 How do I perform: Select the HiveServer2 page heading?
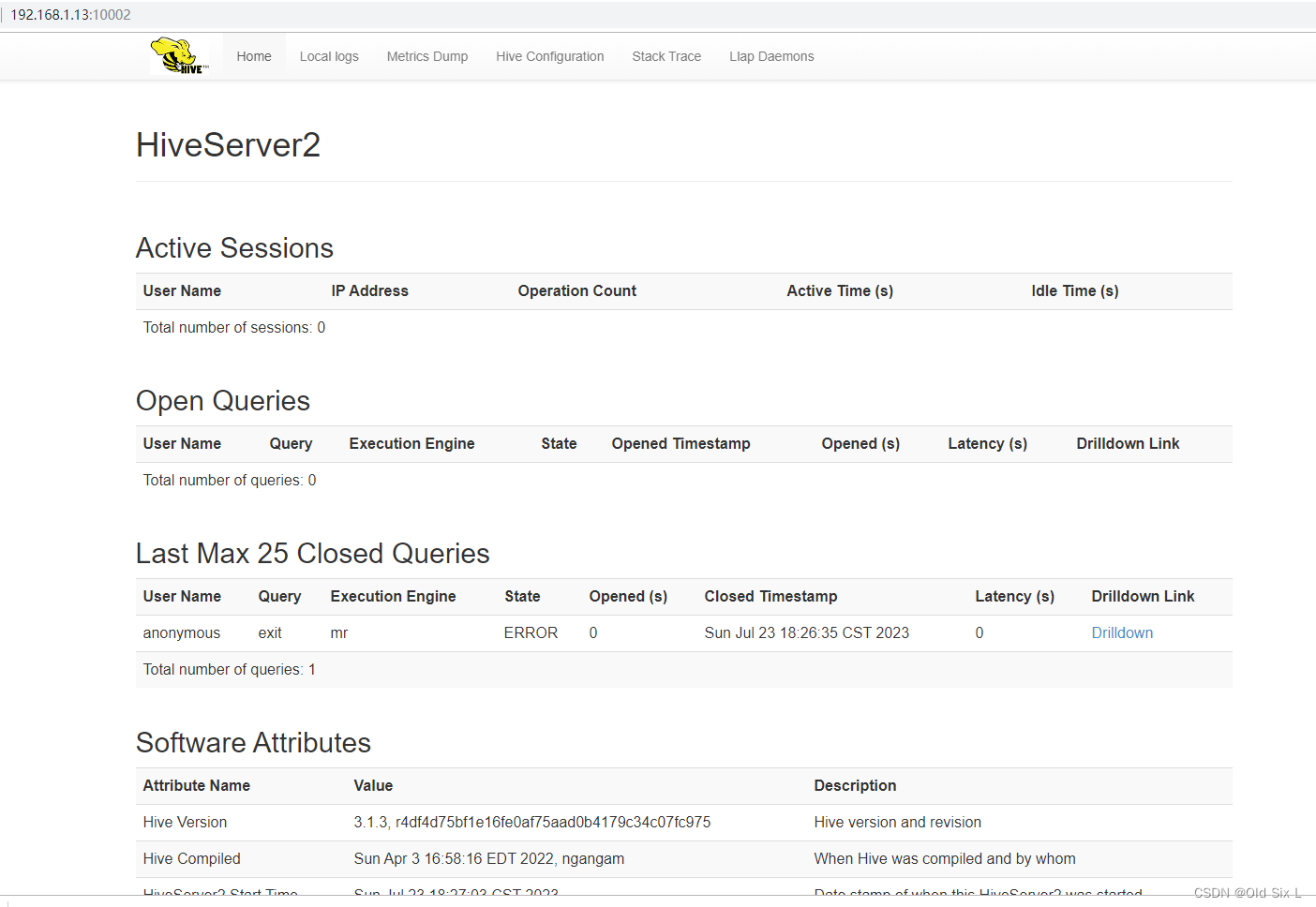[229, 145]
